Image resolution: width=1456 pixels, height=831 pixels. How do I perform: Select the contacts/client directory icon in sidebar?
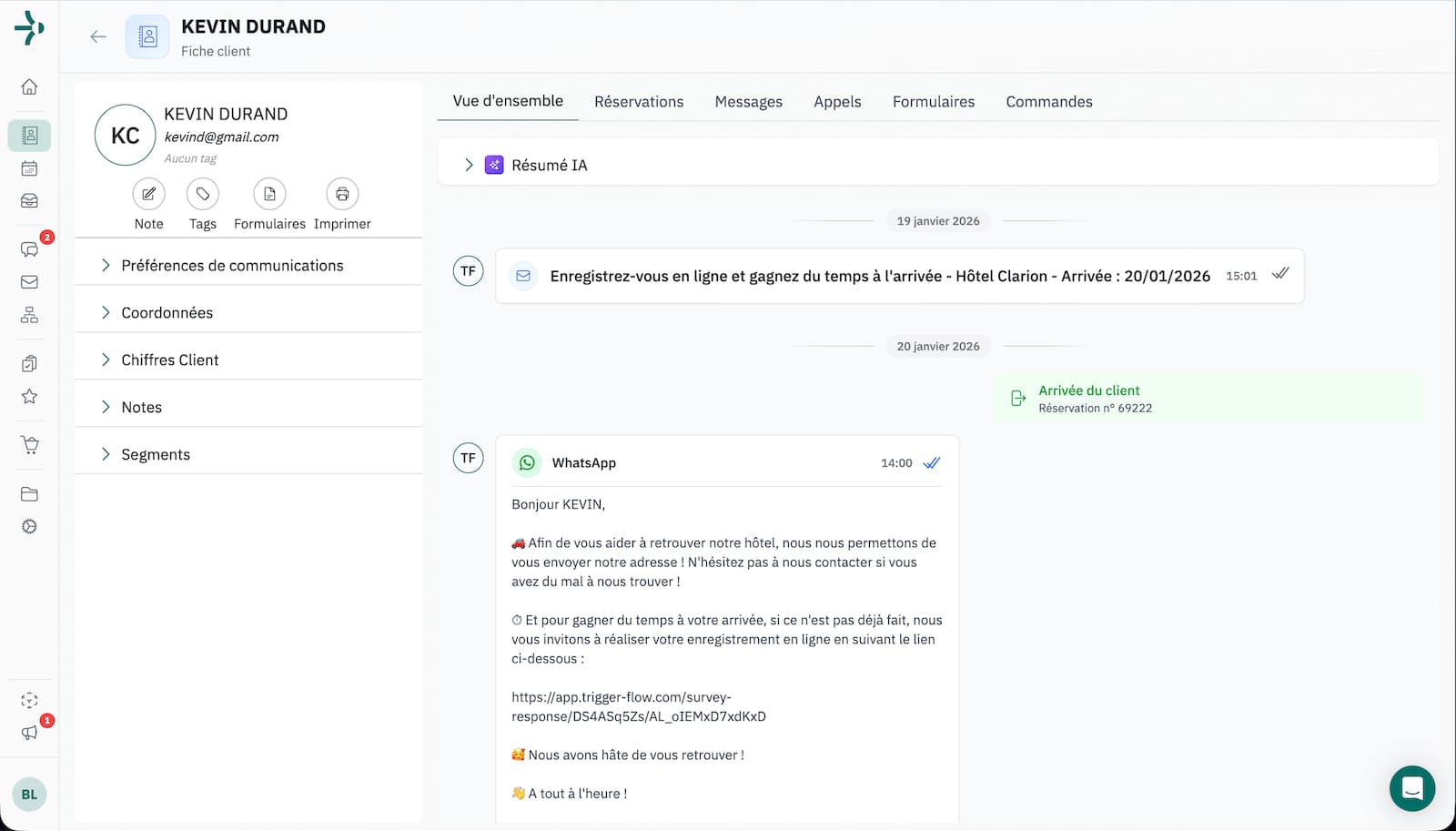coord(29,135)
